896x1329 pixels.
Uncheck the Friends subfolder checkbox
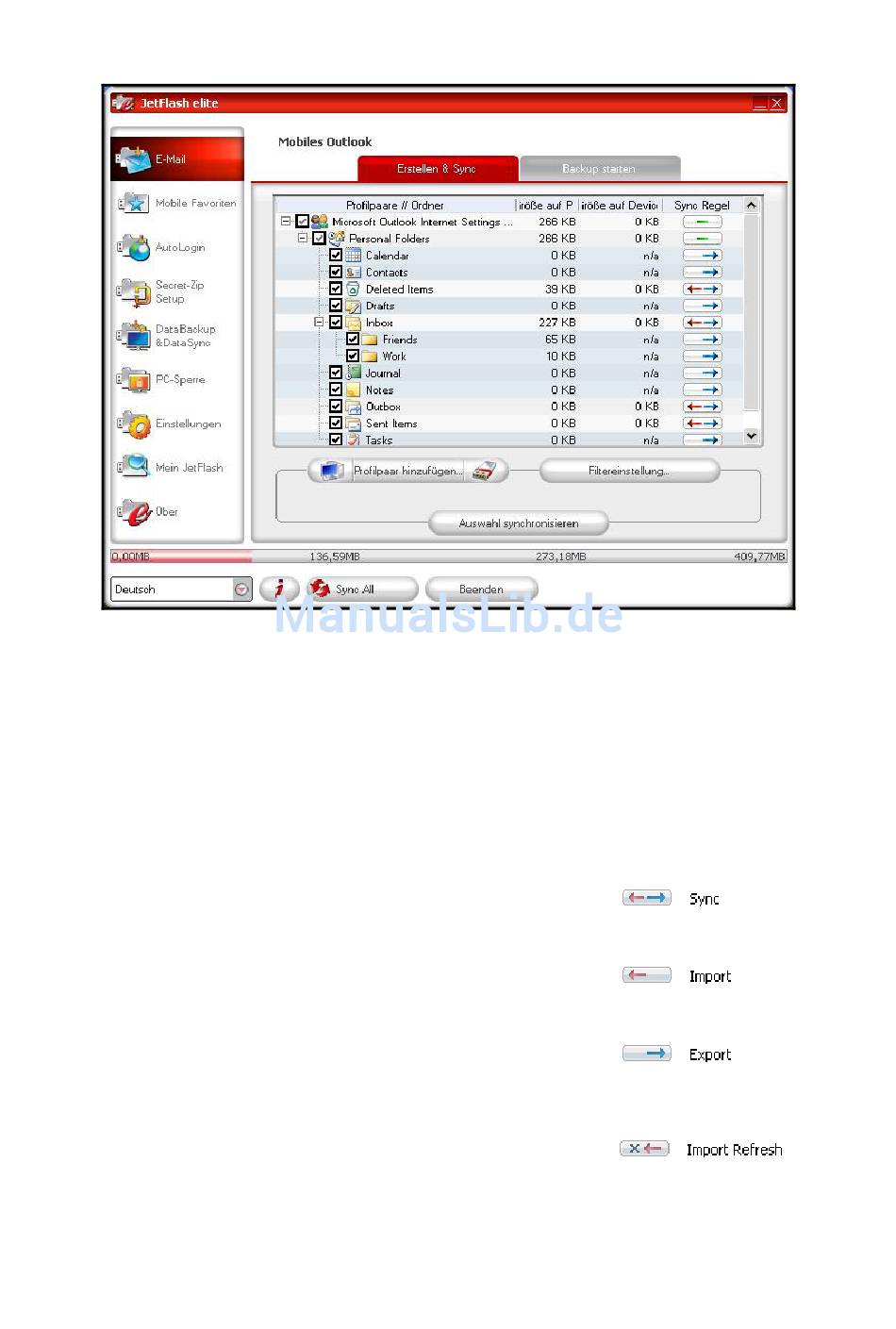(353, 340)
